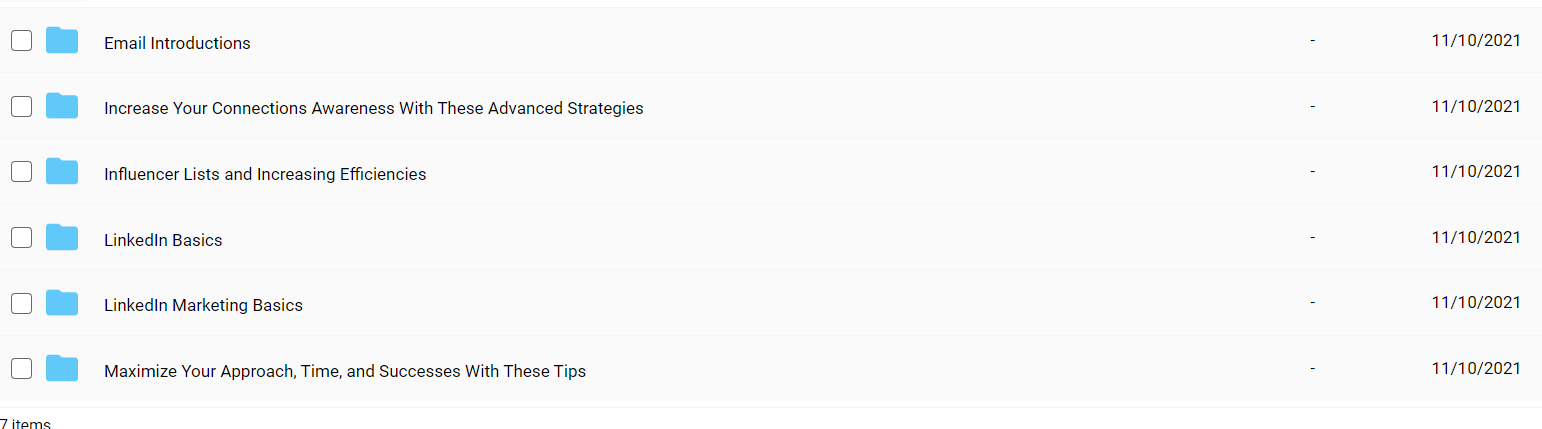Viewport: 1542px width, 429px height.
Task: Select checkbox next to Influencer Lists row
Action: (x=21, y=172)
